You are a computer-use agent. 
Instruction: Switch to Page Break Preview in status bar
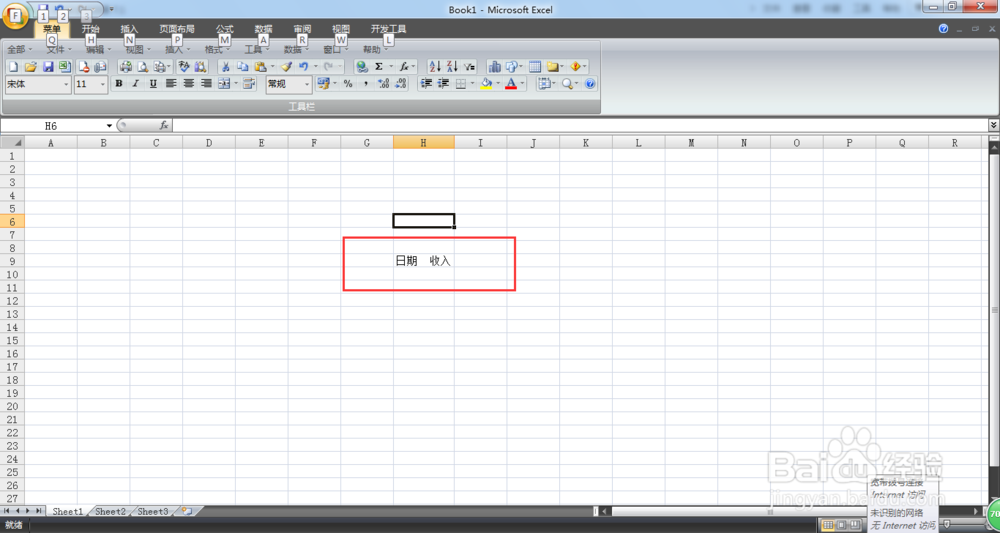pos(853,525)
